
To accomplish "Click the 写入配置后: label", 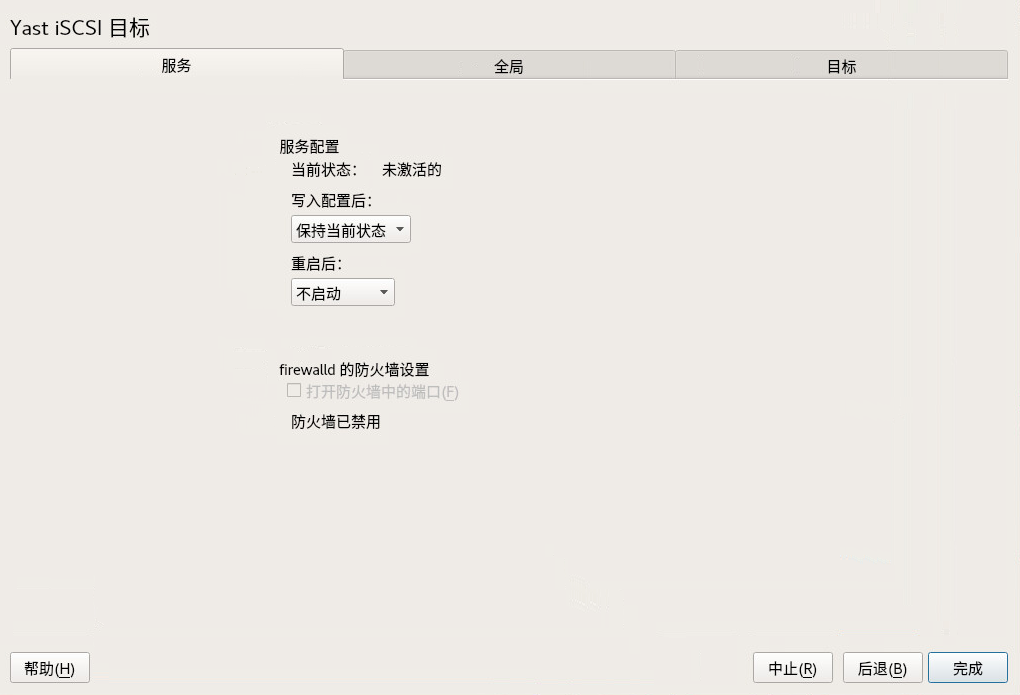I will coord(332,200).
